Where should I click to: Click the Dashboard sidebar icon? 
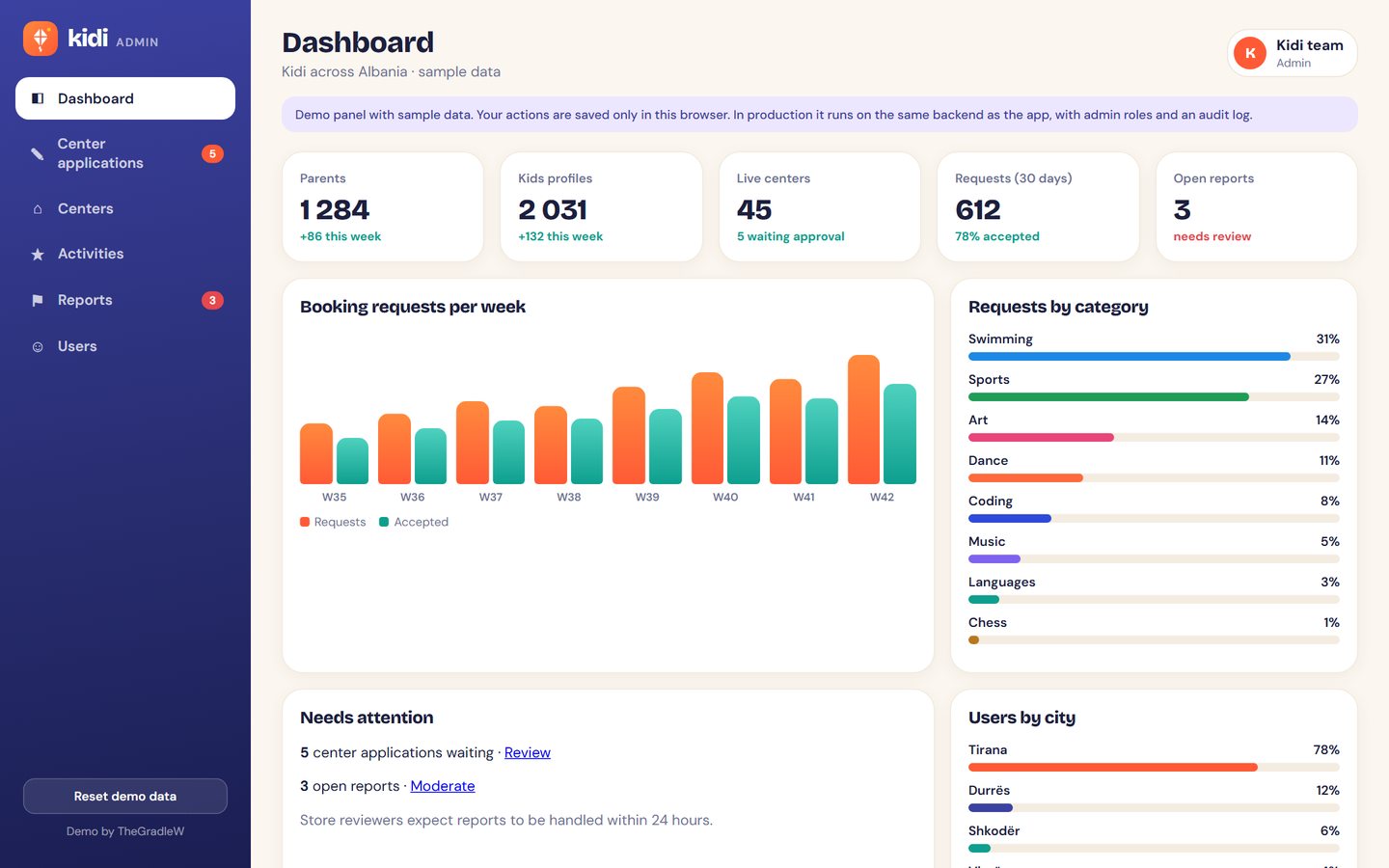[x=38, y=98]
